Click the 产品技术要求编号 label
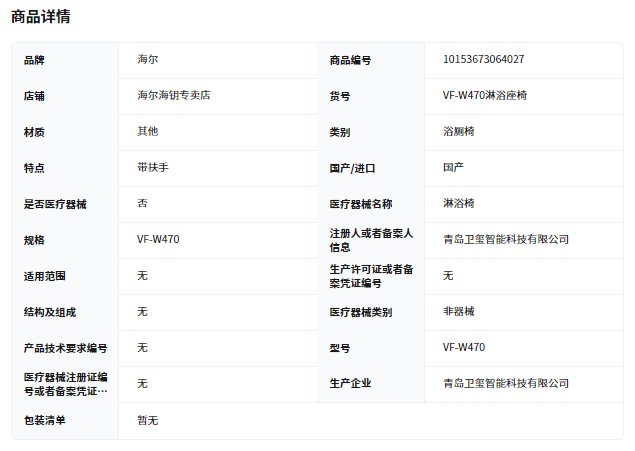635x451 pixels. (x=66, y=349)
